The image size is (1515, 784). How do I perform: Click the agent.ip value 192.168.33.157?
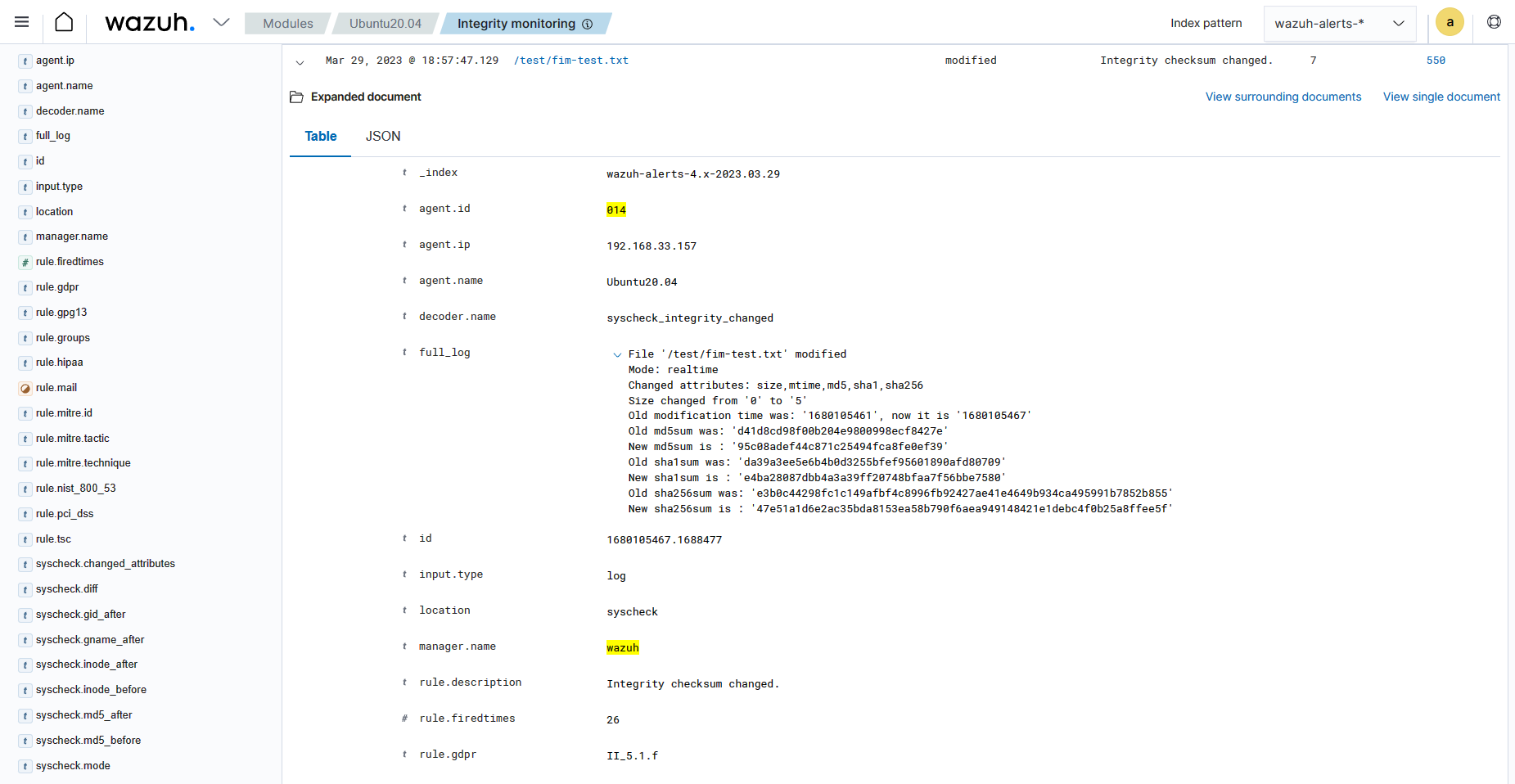point(652,246)
